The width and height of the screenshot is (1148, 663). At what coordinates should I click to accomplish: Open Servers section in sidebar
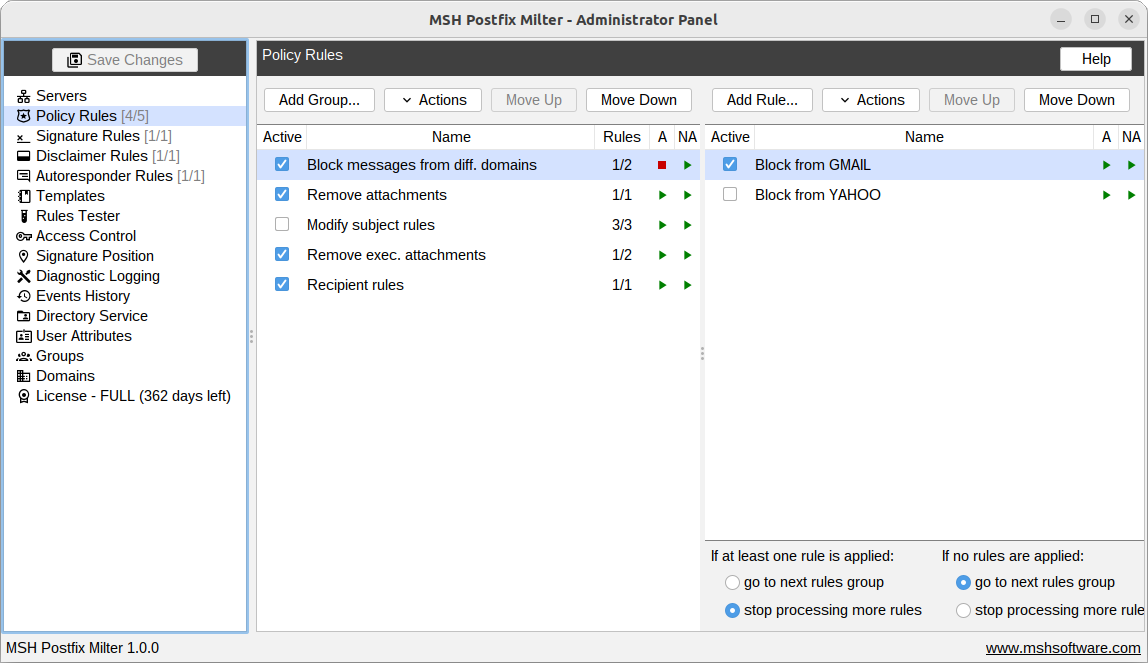pyautogui.click(x=62, y=96)
